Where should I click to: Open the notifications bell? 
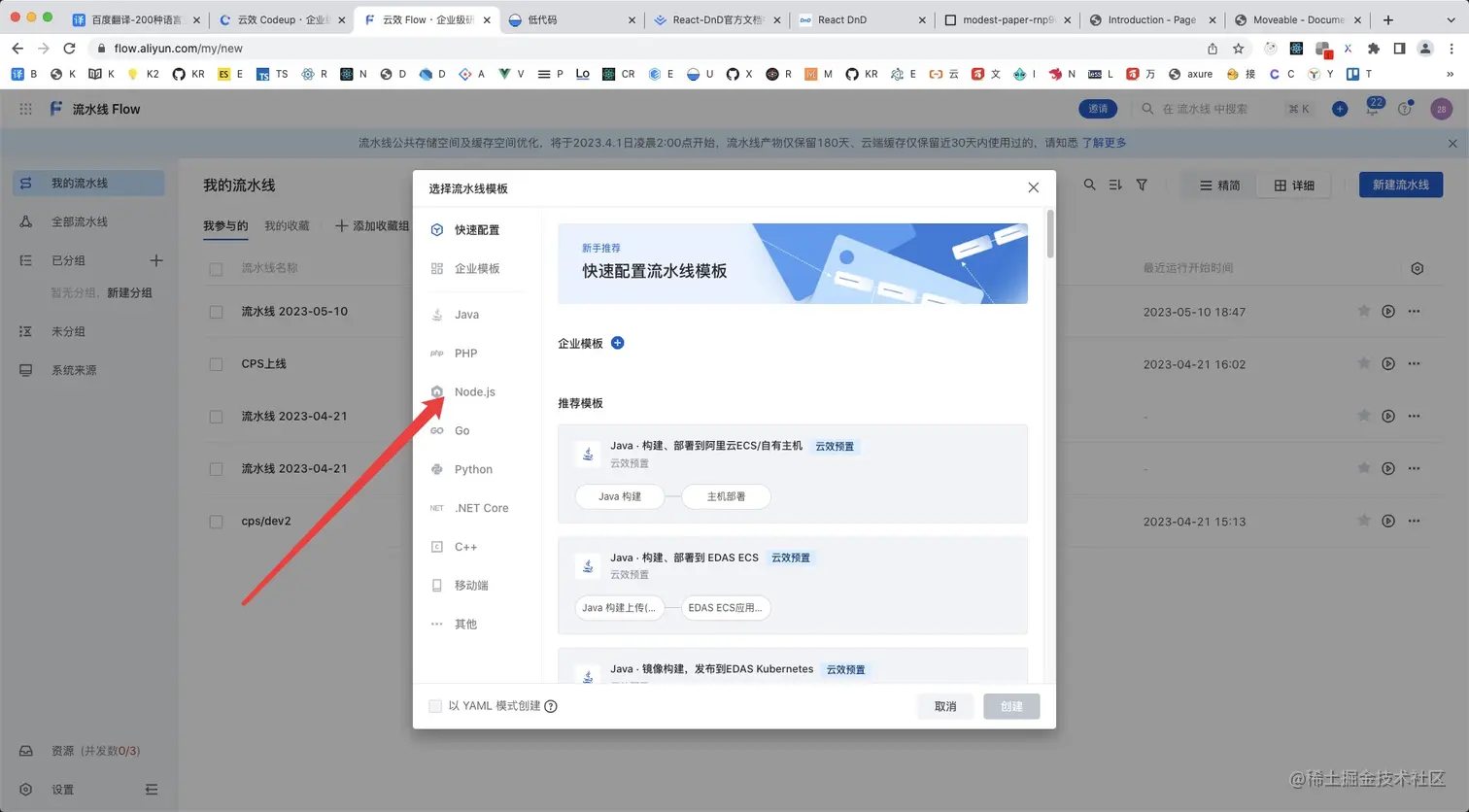[x=1372, y=109]
